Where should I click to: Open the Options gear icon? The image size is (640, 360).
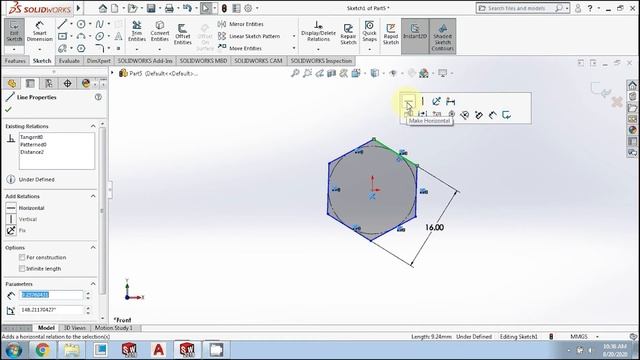(248, 8)
